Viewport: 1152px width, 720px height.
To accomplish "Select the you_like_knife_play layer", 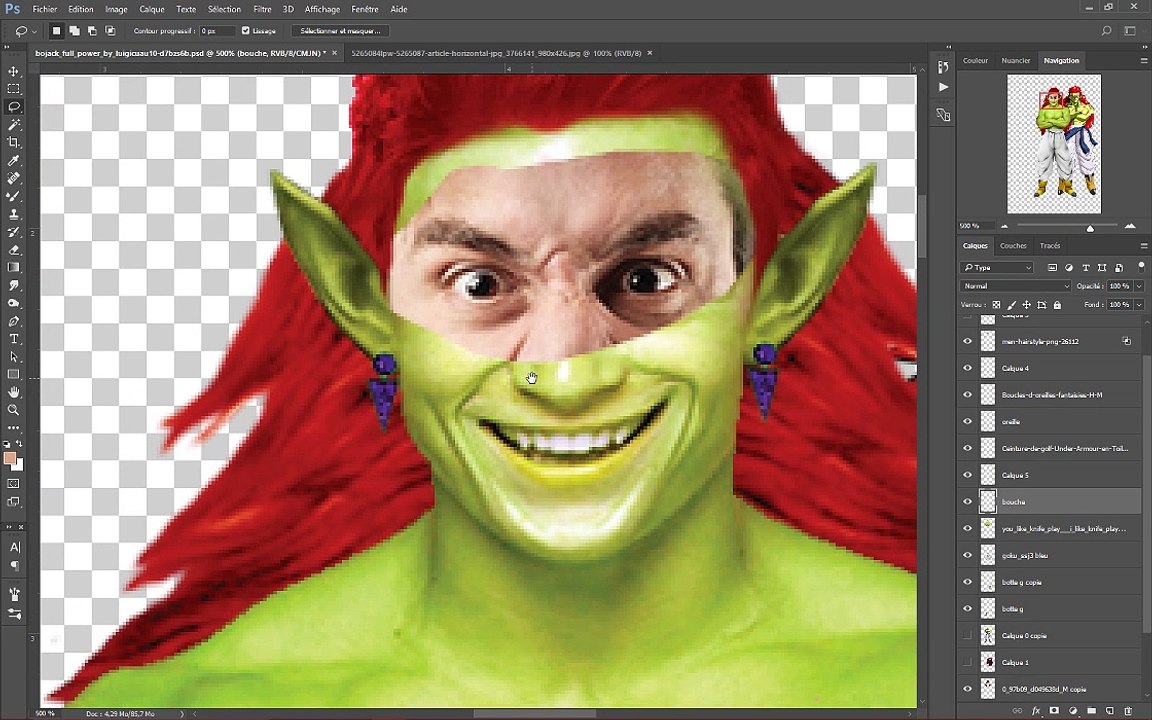I will click(x=1062, y=529).
